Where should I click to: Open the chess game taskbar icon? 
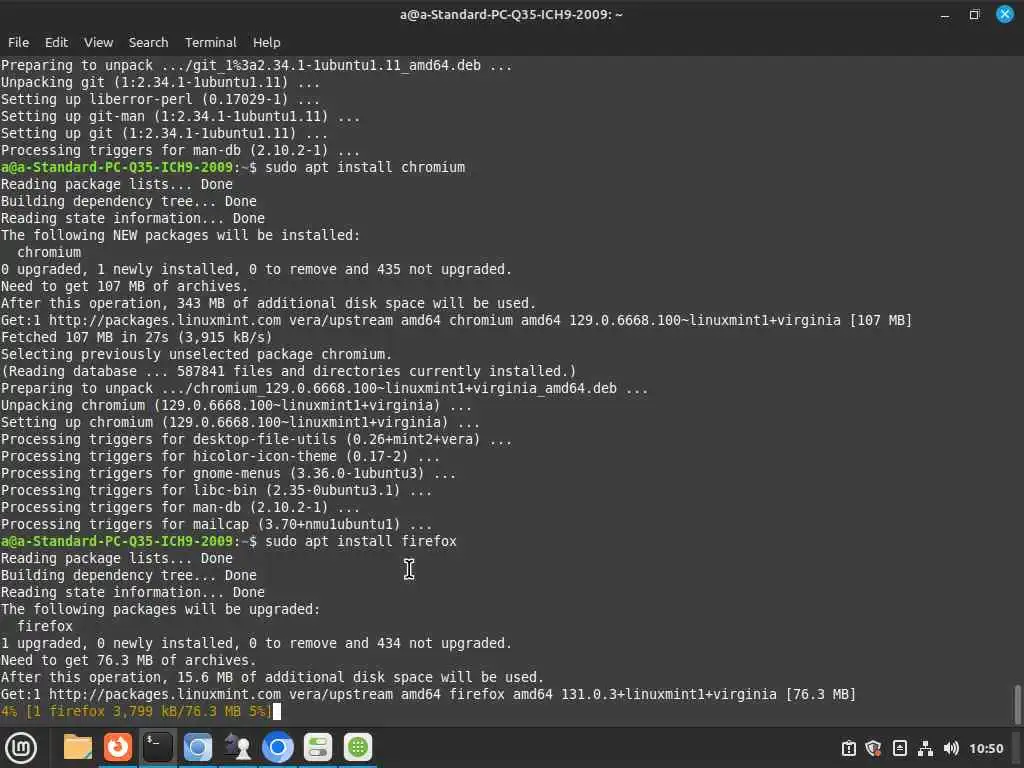click(x=237, y=748)
